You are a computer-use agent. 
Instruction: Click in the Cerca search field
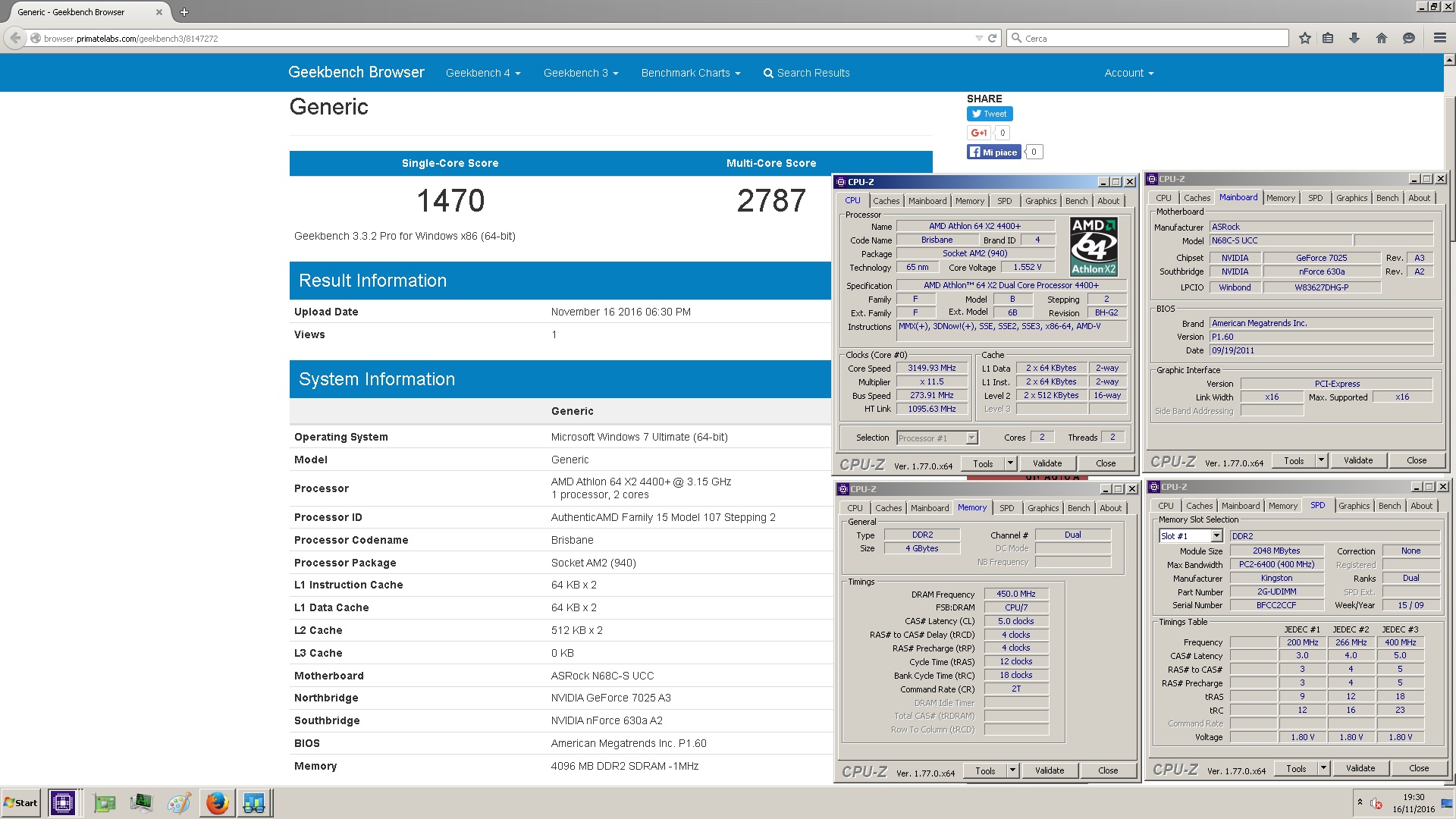point(1148,38)
